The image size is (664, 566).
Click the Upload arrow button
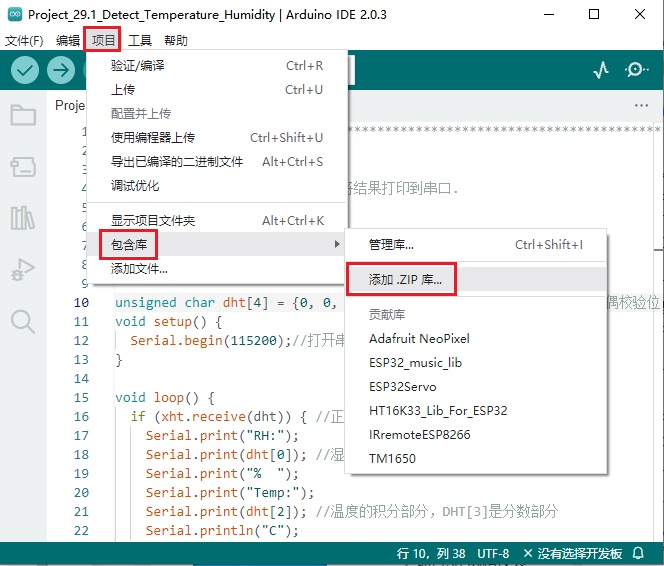[61, 70]
